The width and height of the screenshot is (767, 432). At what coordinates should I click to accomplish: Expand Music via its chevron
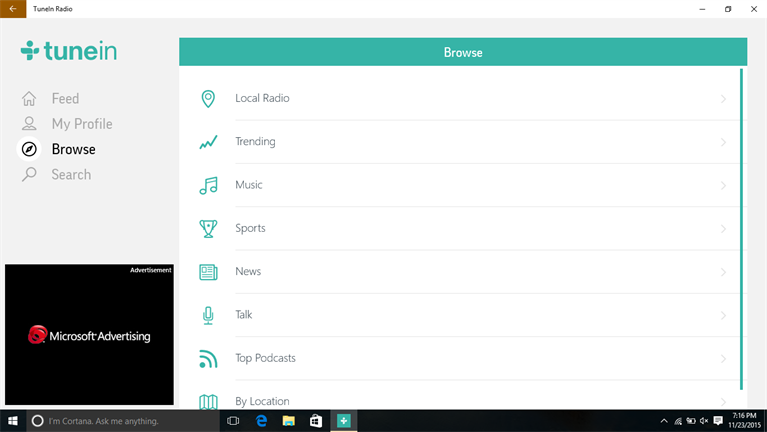[x=723, y=185]
